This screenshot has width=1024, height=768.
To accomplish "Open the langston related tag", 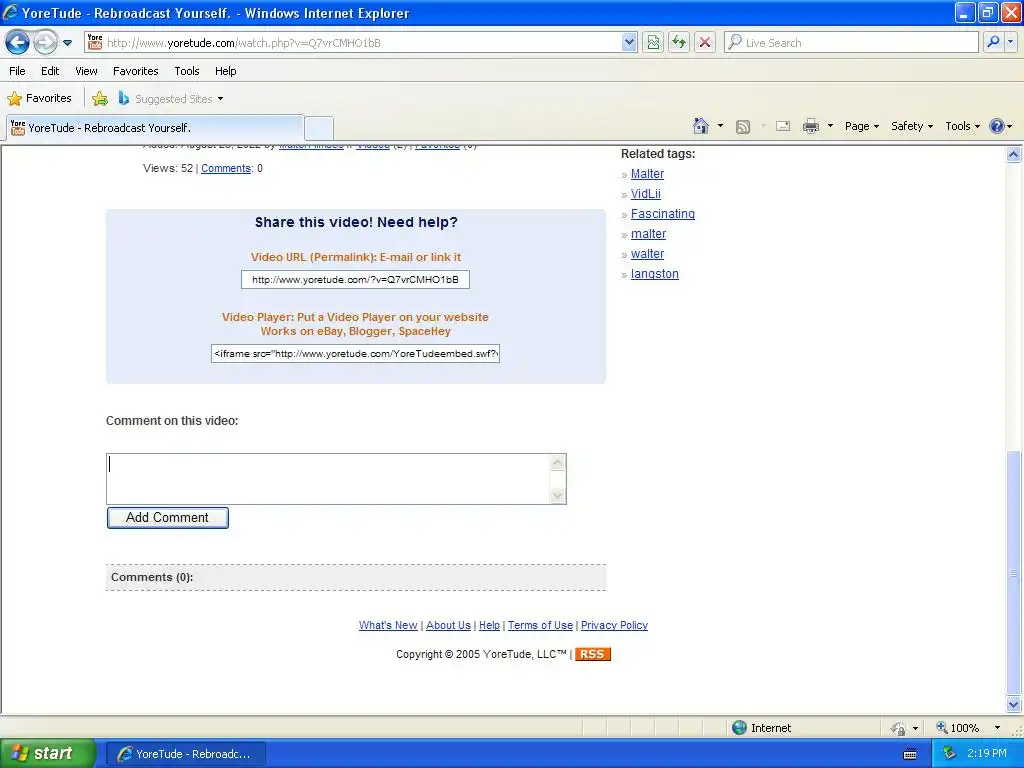I will [x=654, y=274].
